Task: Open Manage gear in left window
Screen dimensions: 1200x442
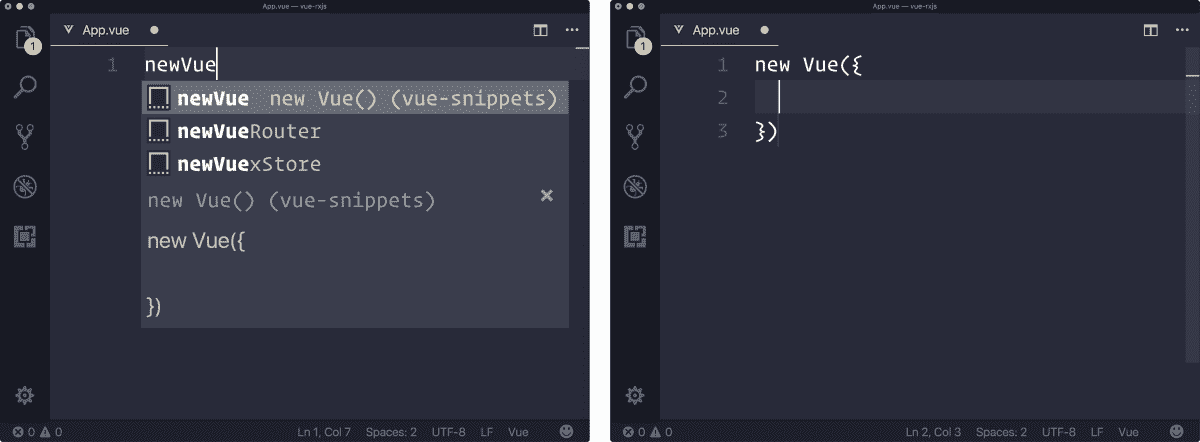Action: coord(24,395)
